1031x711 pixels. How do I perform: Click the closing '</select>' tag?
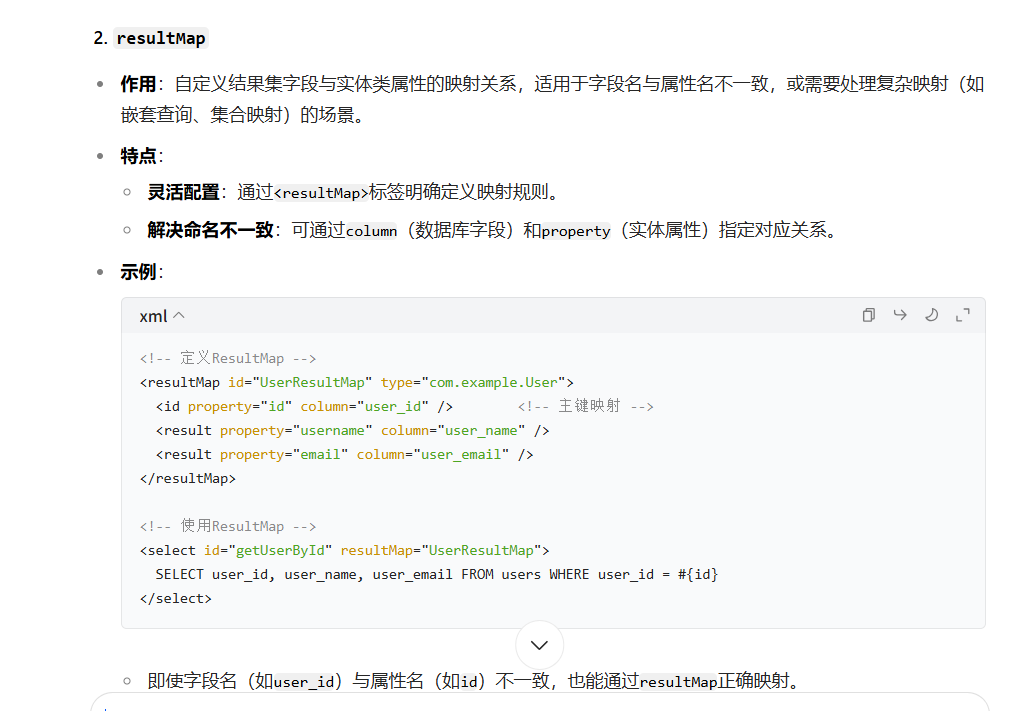176,599
